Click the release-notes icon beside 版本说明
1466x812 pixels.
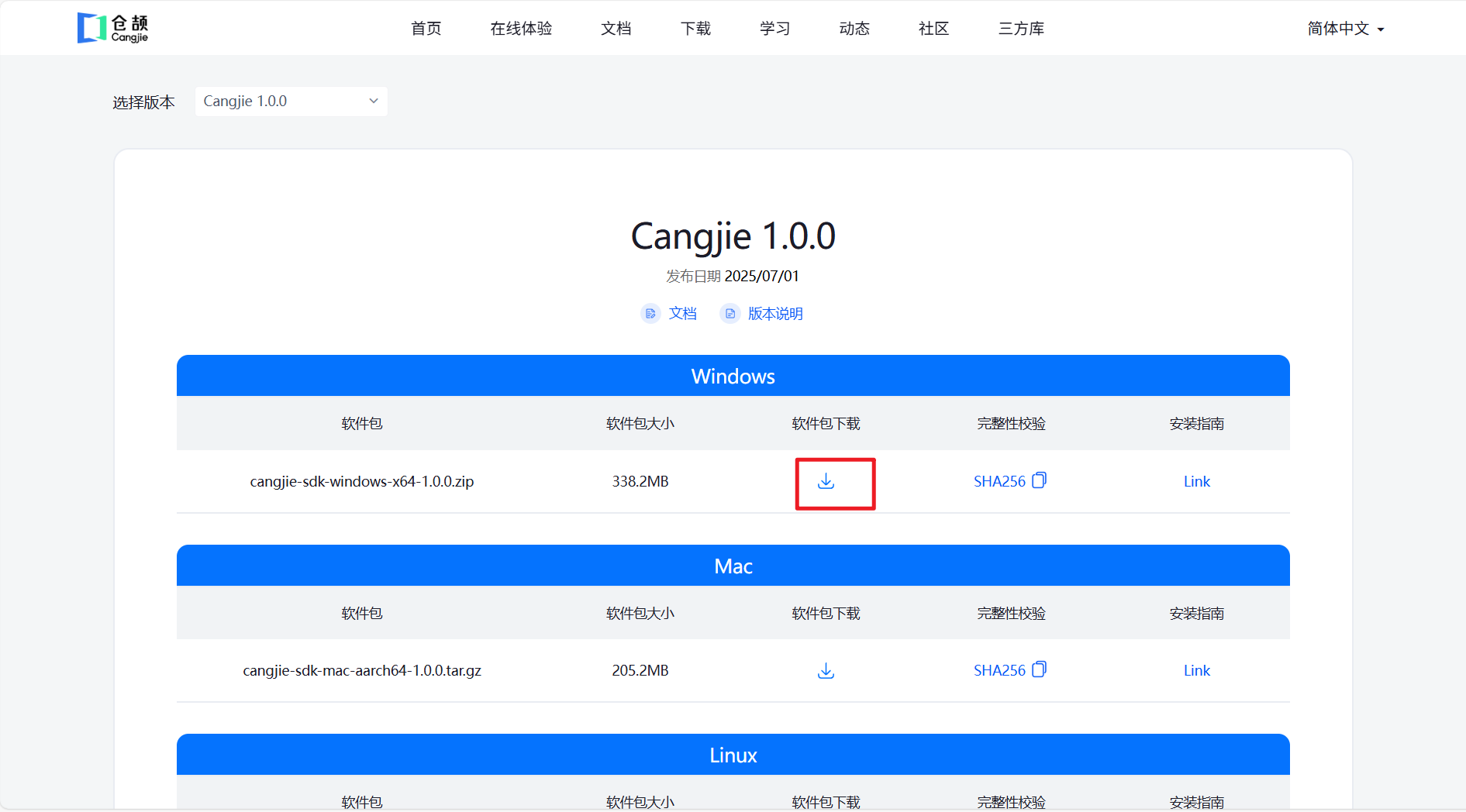point(730,313)
